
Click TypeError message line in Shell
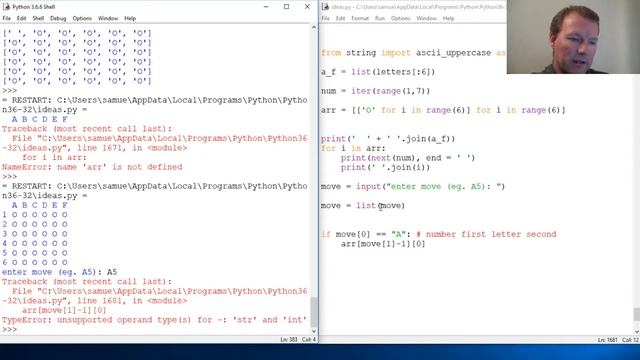tap(154, 320)
